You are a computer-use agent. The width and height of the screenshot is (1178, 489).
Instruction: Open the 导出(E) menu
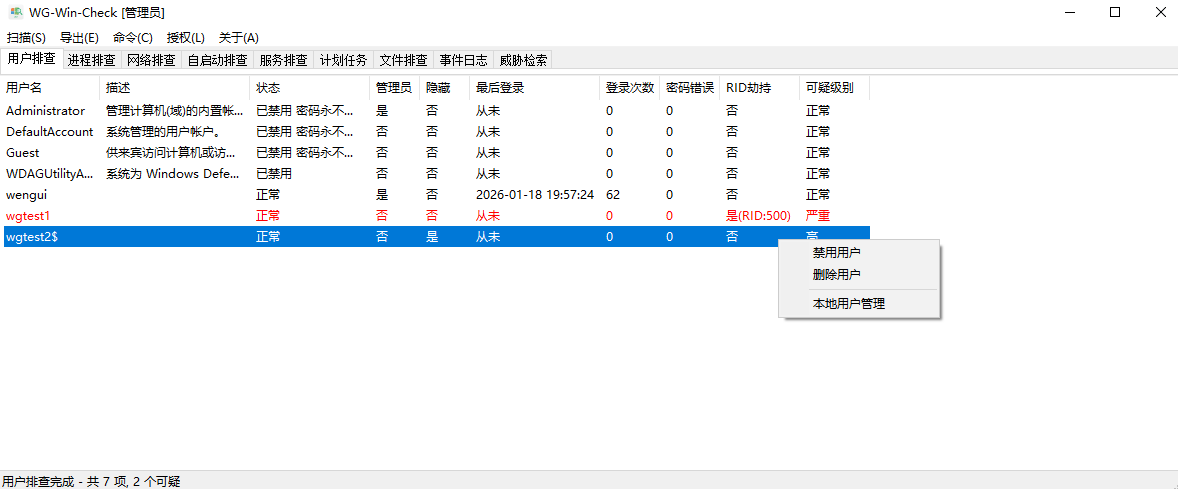tap(79, 38)
